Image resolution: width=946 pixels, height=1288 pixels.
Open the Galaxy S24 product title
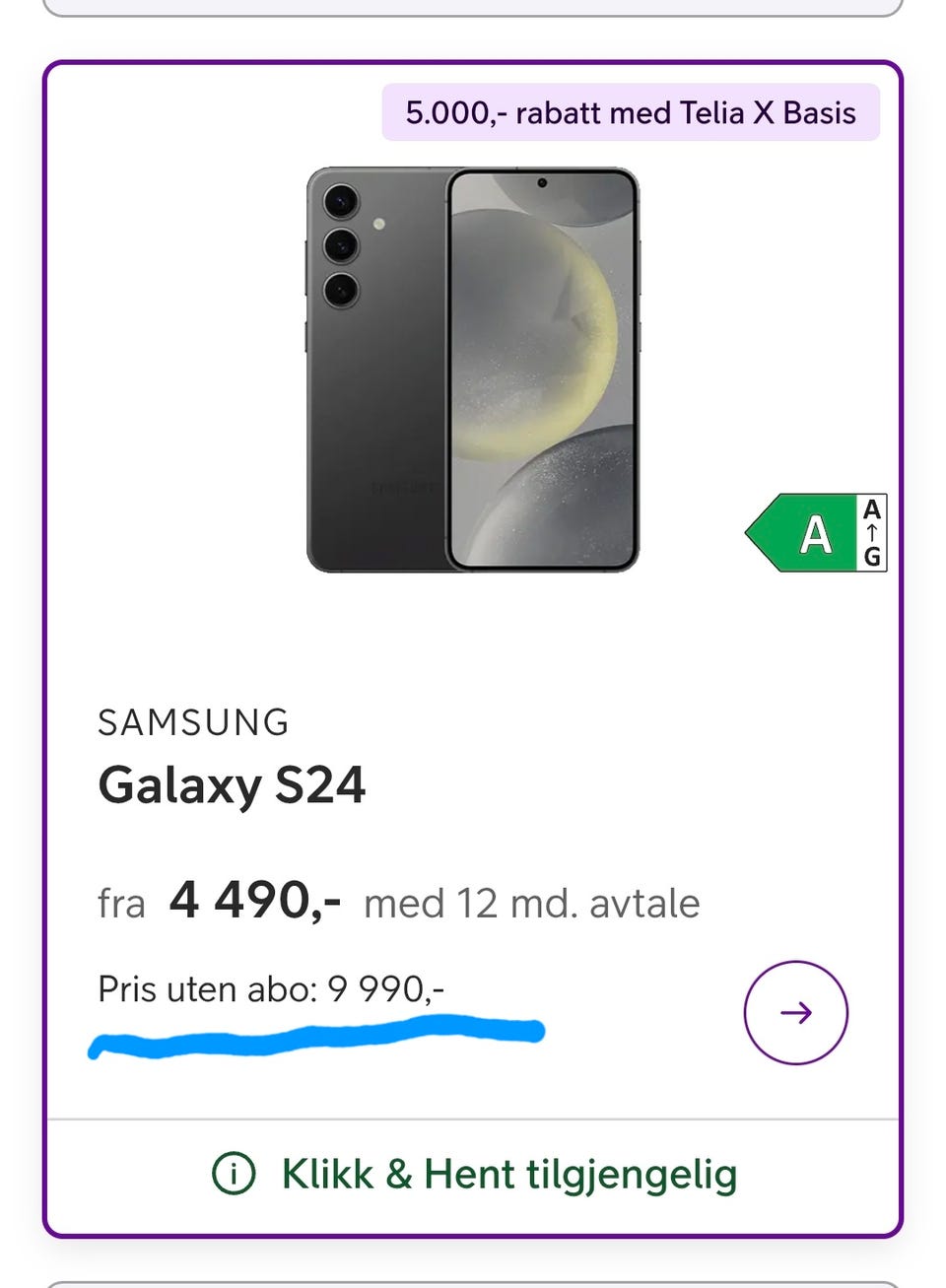point(232,785)
